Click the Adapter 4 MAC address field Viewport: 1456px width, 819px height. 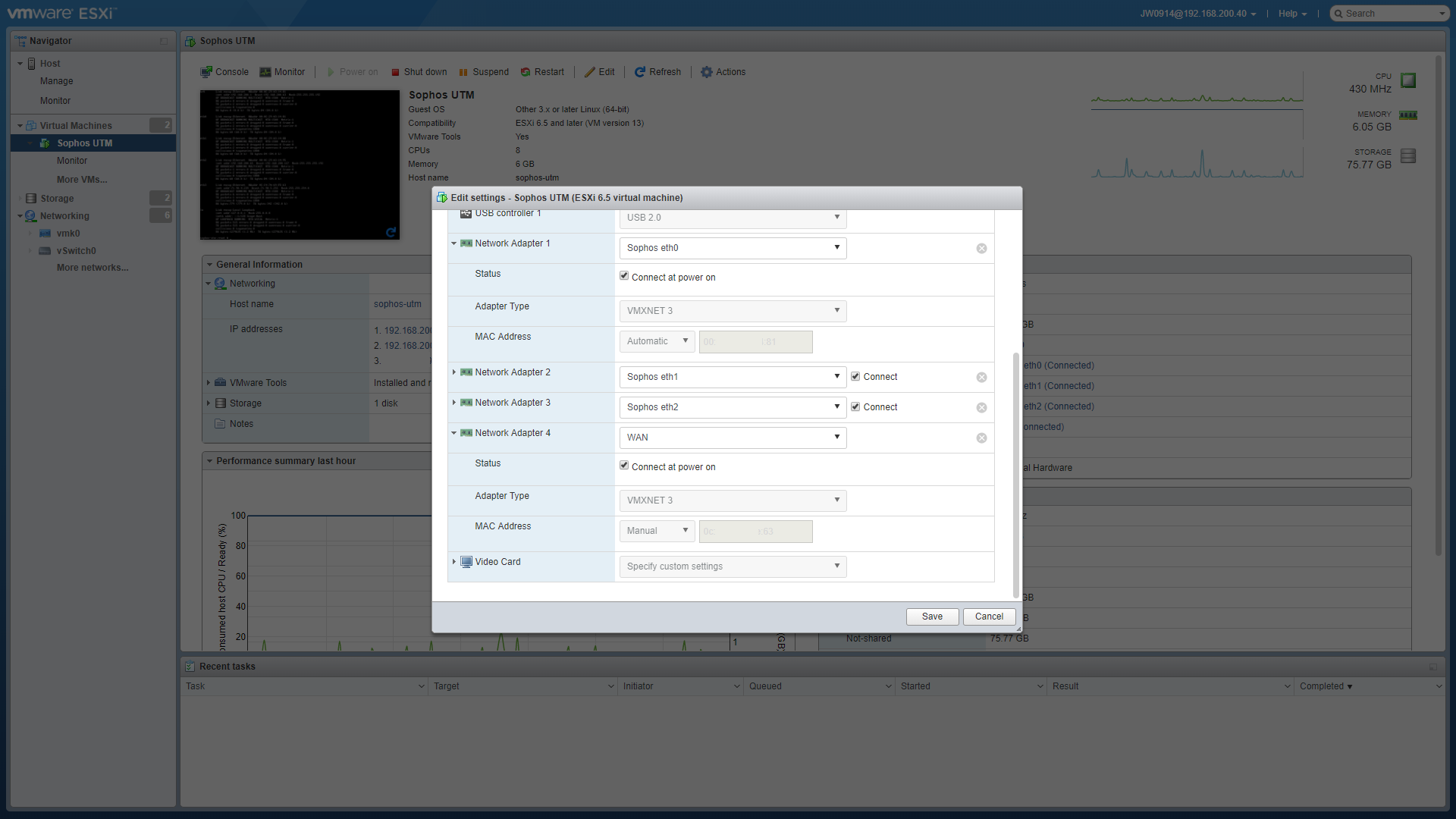[755, 532]
